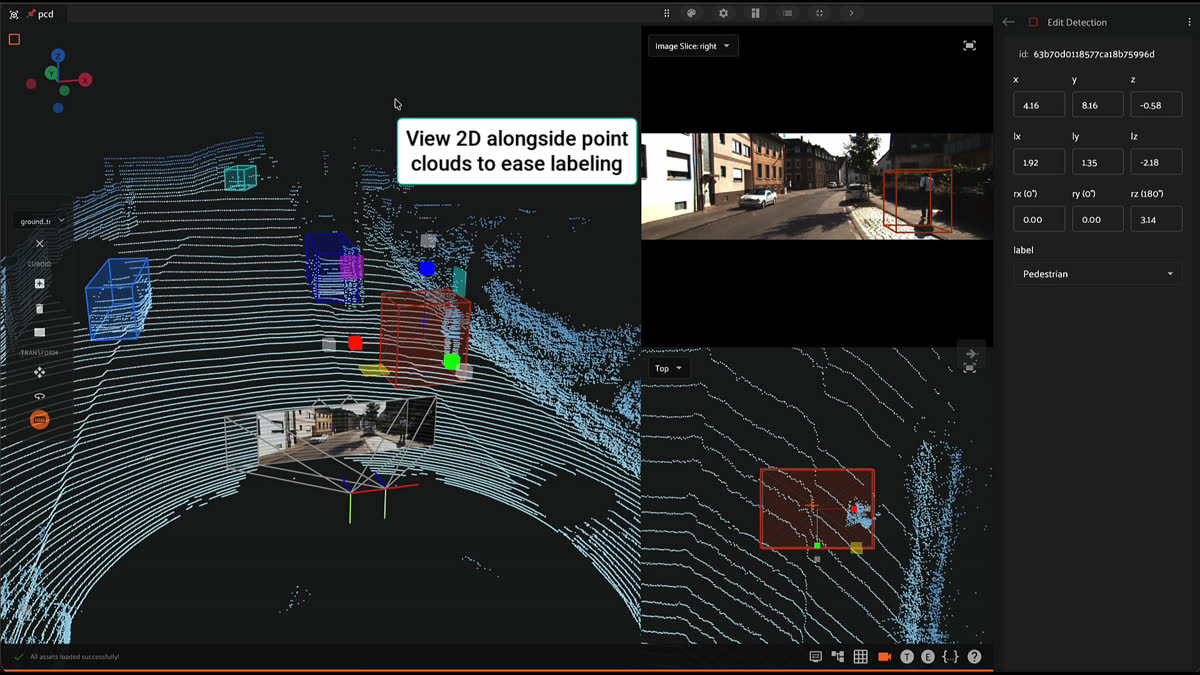Click the maximize icon on the Top view panel
The height and width of the screenshot is (675, 1200).
tap(969, 368)
